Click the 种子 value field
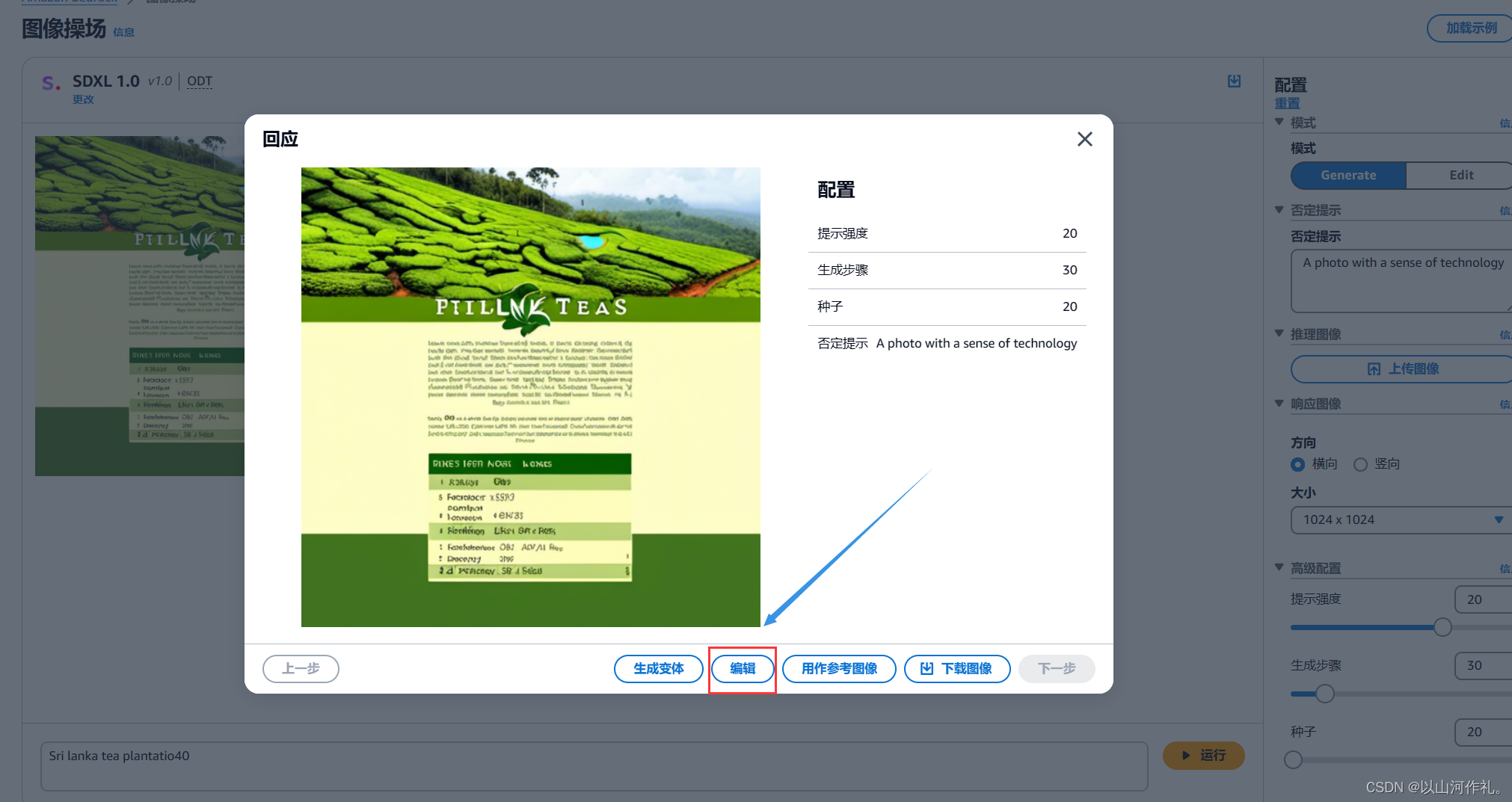Viewport: 1512px width, 802px height. pos(1484,732)
